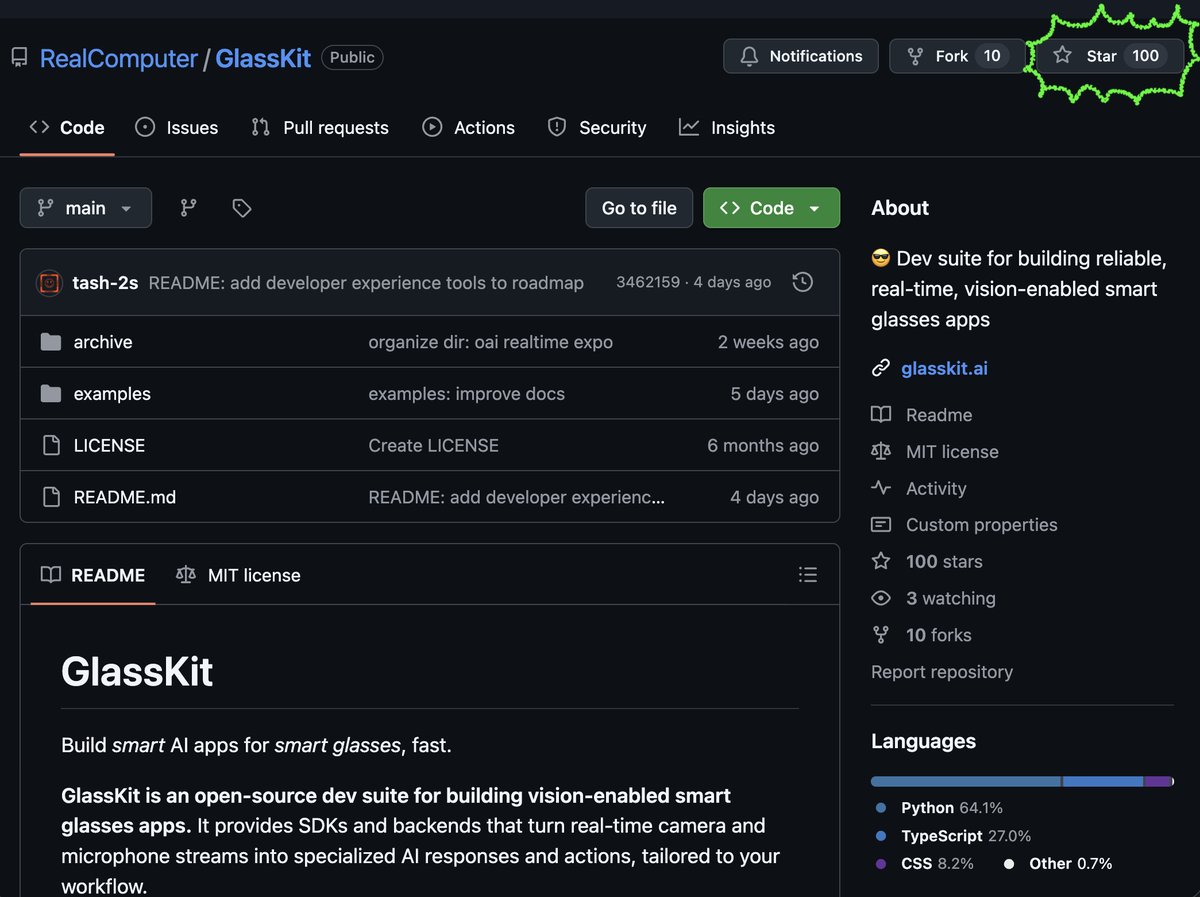Open the README.md file

[125, 497]
